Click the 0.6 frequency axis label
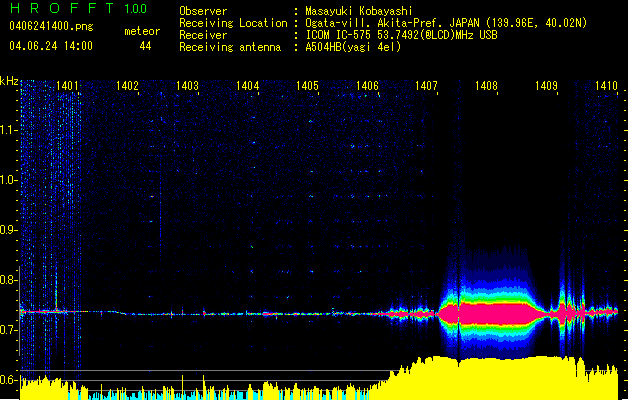Image resolution: width=629 pixels, height=400 pixels. (x=8, y=380)
